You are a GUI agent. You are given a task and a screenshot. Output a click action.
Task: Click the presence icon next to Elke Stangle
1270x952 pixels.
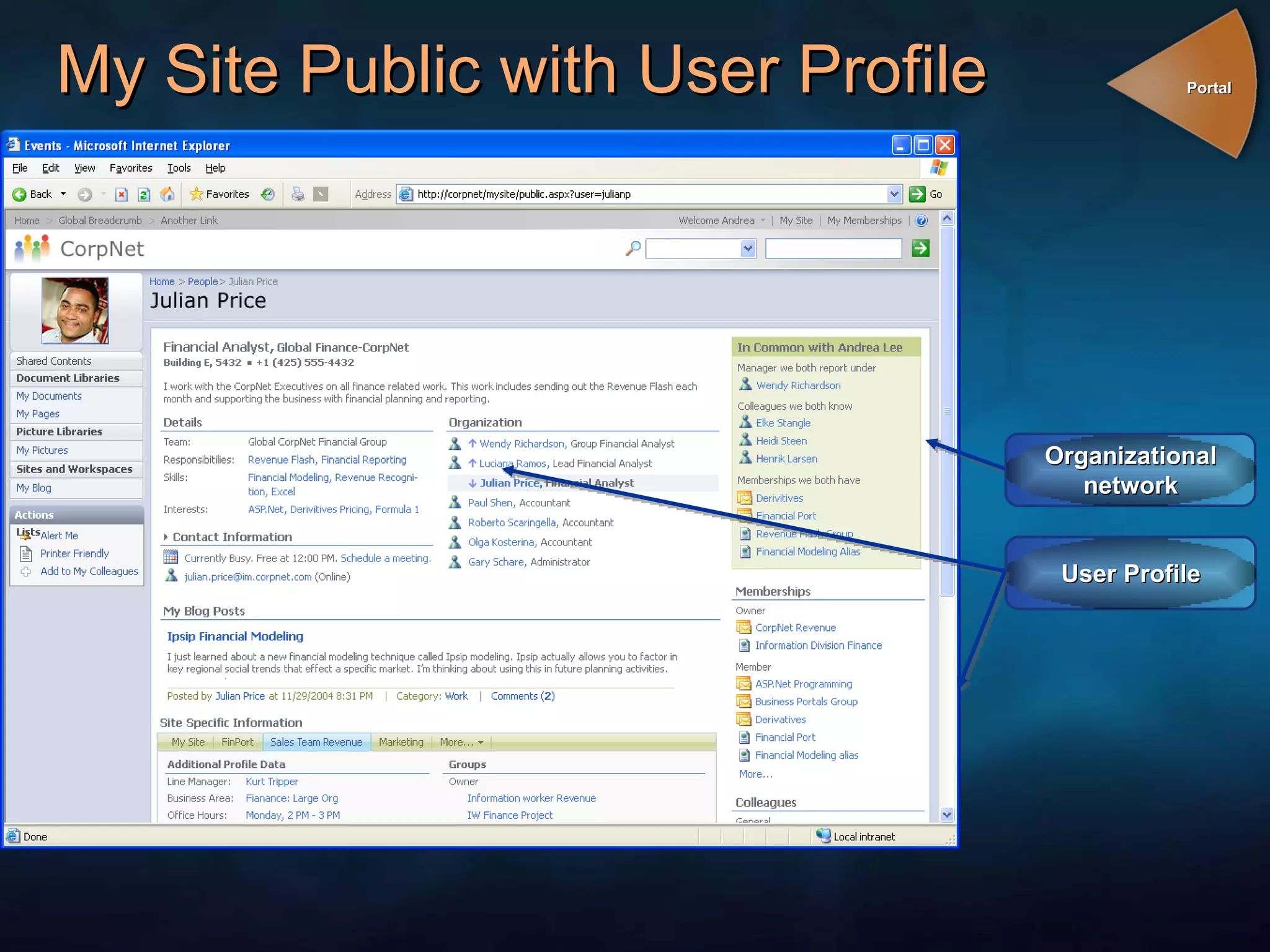click(x=745, y=422)
